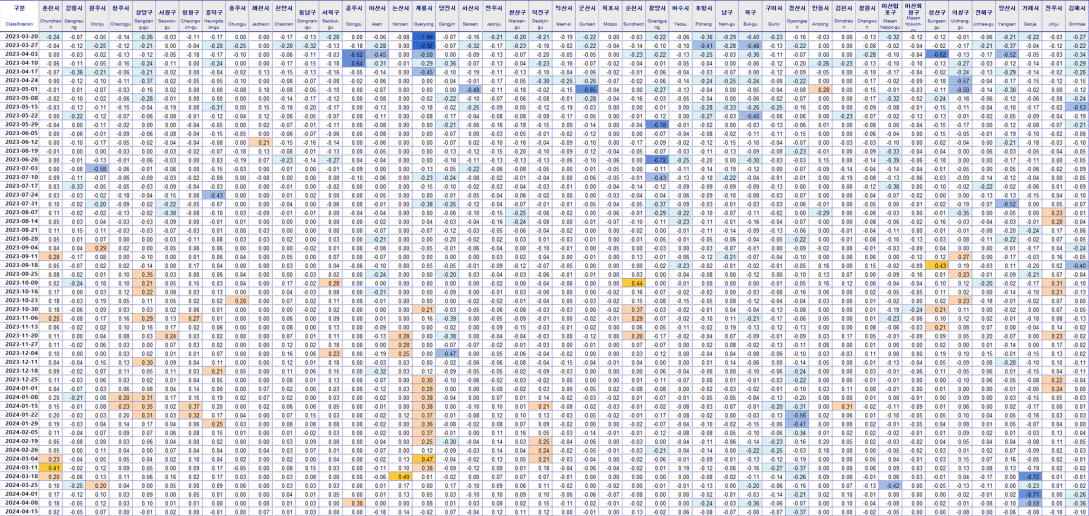Click the 2023-09-11 date row label
1089x516 pixels.
(x=19, y=256)
